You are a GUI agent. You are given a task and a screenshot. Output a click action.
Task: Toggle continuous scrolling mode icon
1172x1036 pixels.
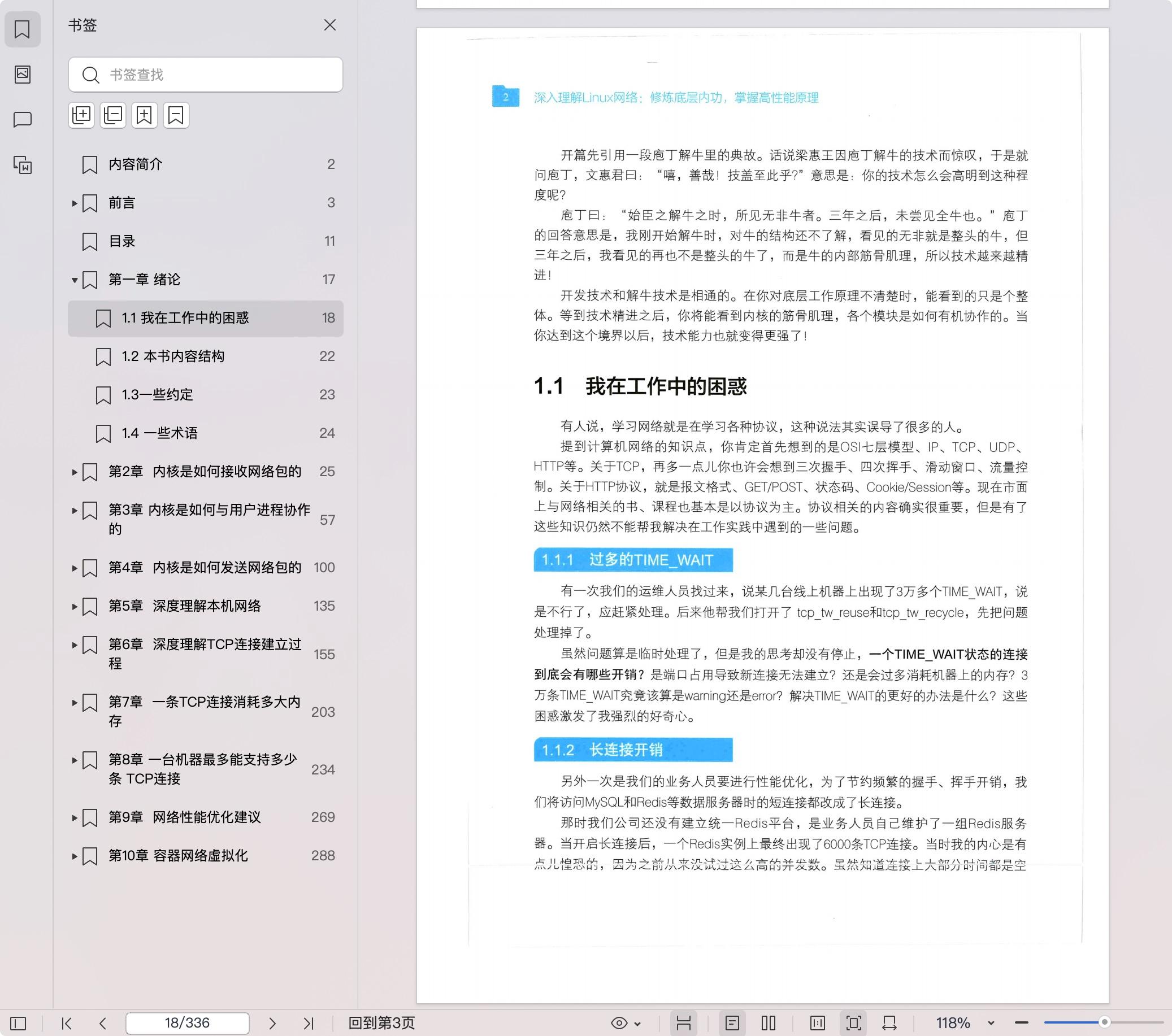point(683,1023)
